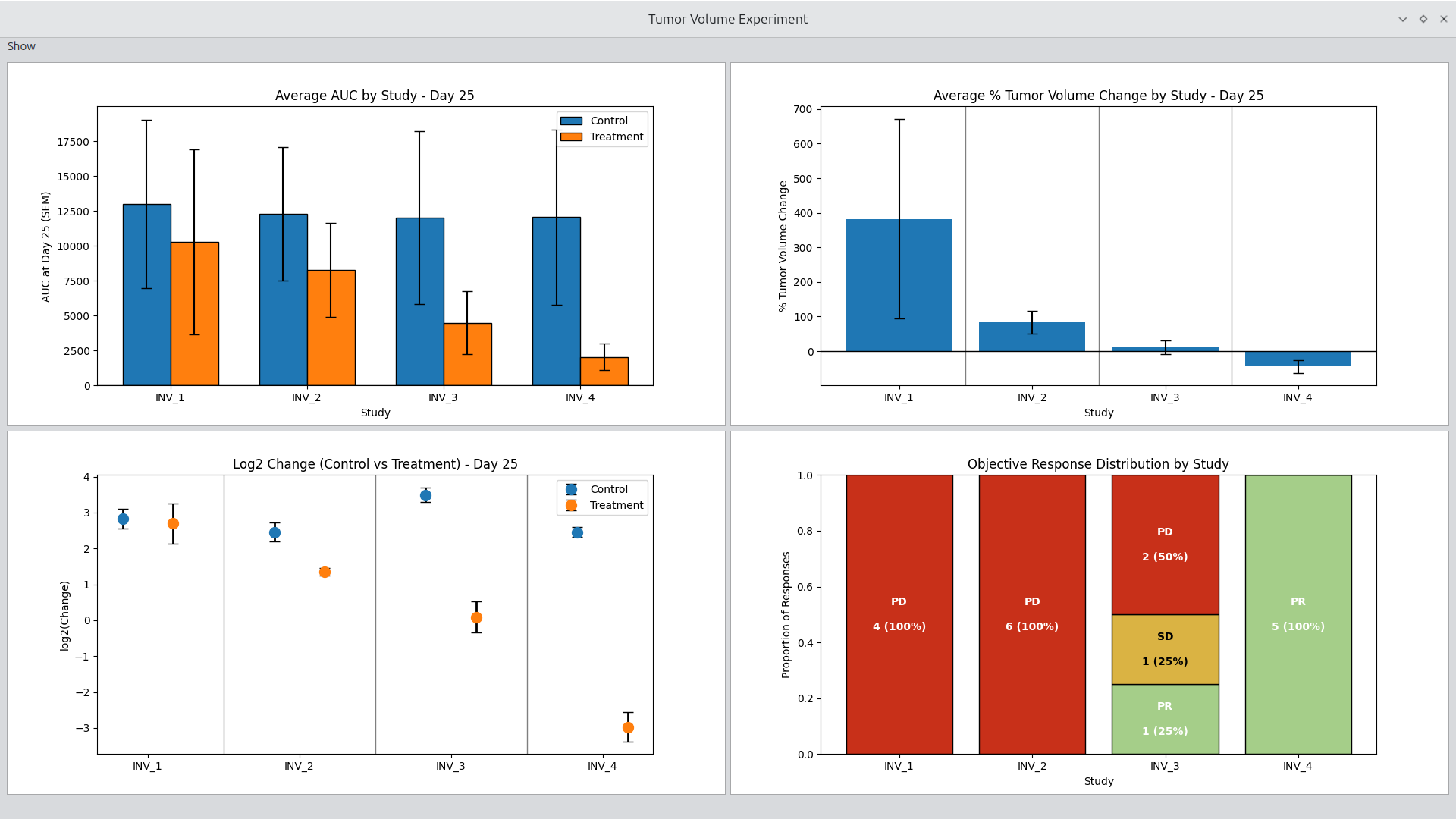Click the INV_3 Control point in Log2 chart

tap(426, 496)
